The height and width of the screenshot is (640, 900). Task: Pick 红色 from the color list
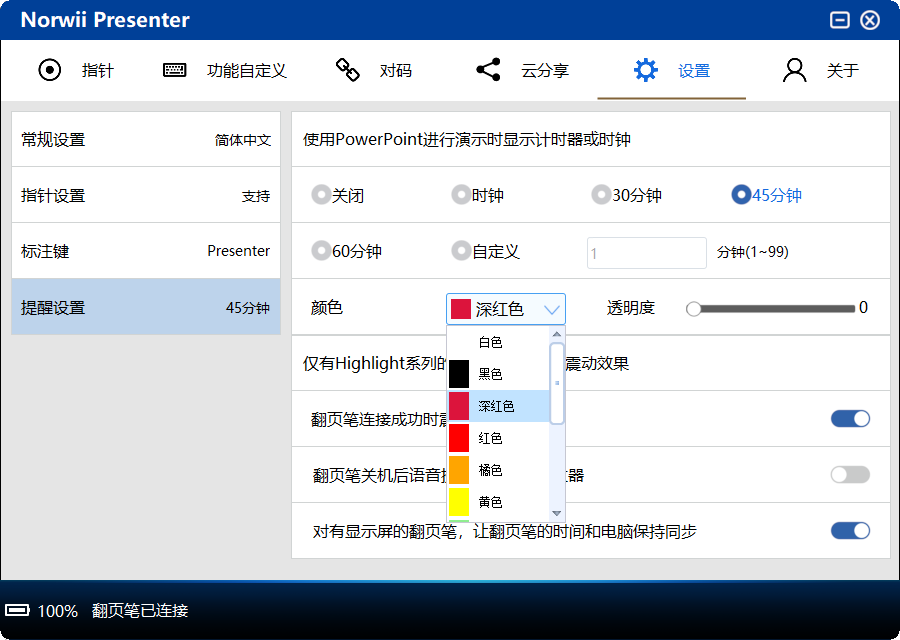[498, 438]
